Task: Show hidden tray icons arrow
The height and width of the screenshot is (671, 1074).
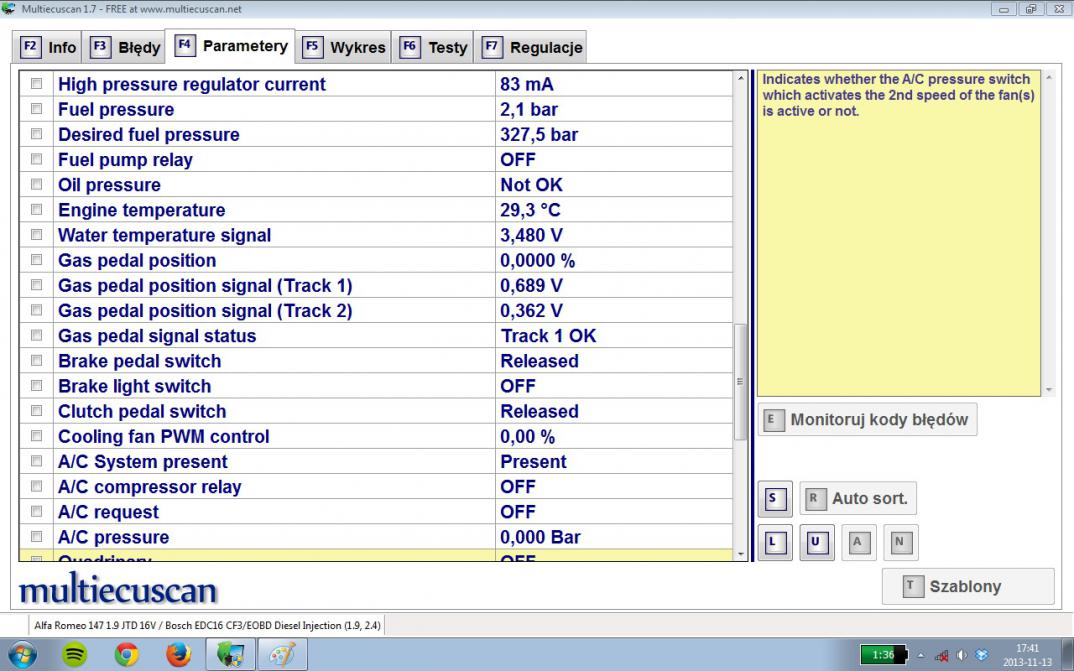Action: 921,655
